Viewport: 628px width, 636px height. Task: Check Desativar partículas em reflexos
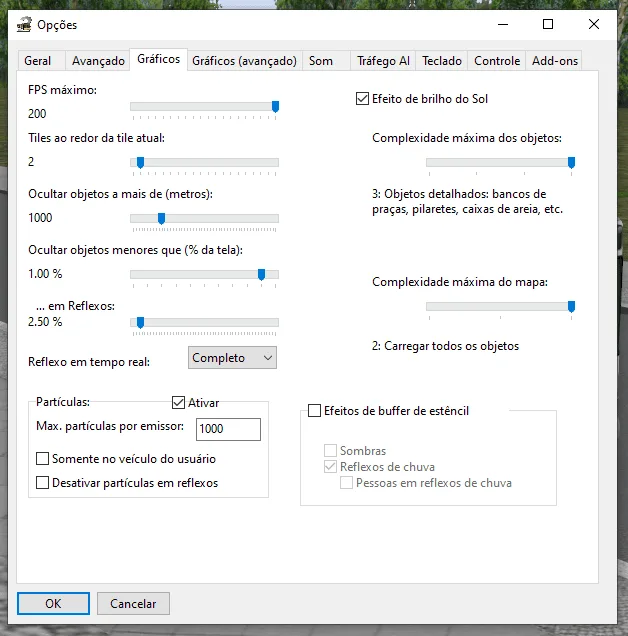(x=43, y=482)
